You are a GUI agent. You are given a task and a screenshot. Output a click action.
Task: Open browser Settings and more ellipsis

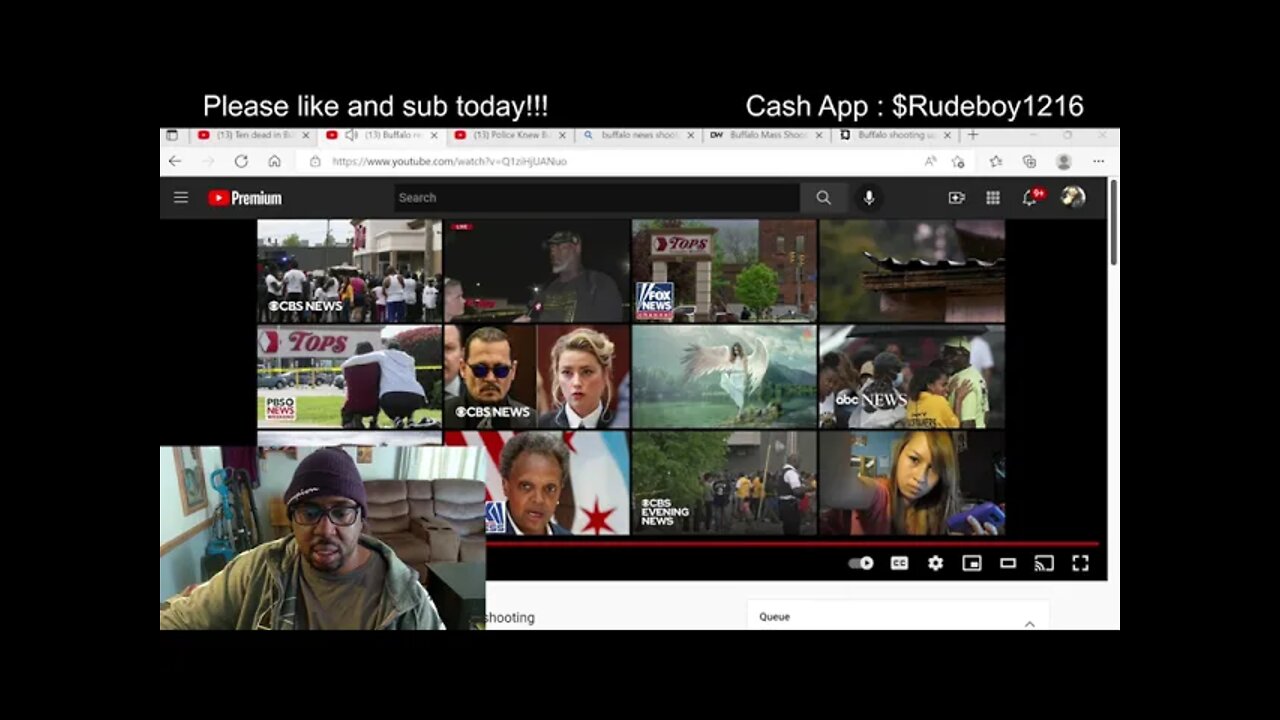click(1098, 161)
